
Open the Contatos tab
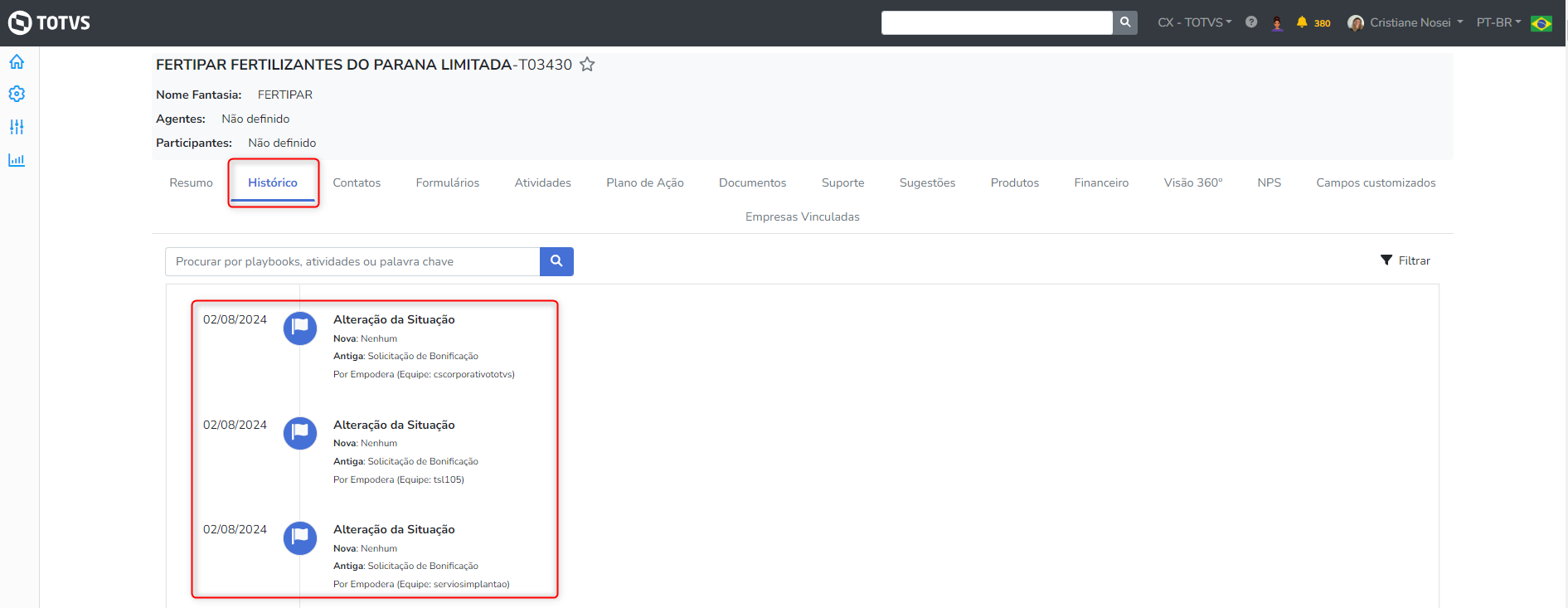pyautogui.click(x=357, y=182)
